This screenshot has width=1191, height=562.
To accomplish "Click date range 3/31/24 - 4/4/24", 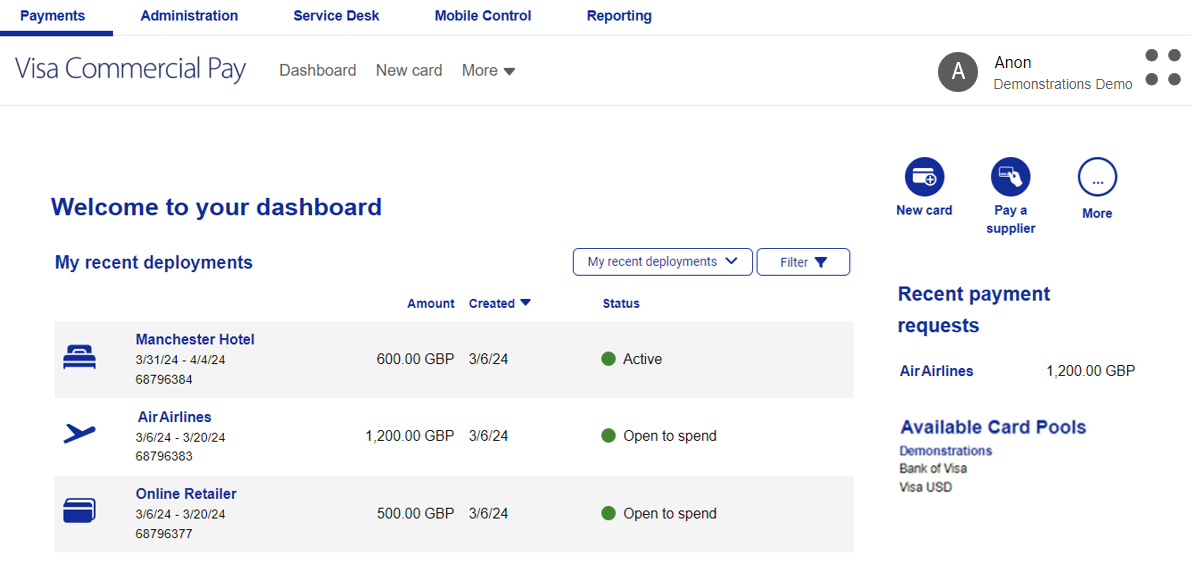I will 180,360.
